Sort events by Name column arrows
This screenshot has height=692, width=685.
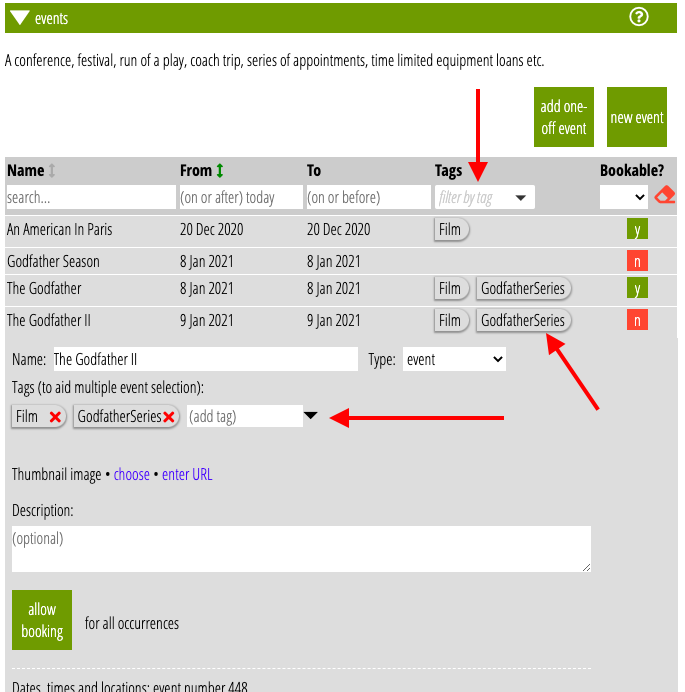(x=52, y=170)
